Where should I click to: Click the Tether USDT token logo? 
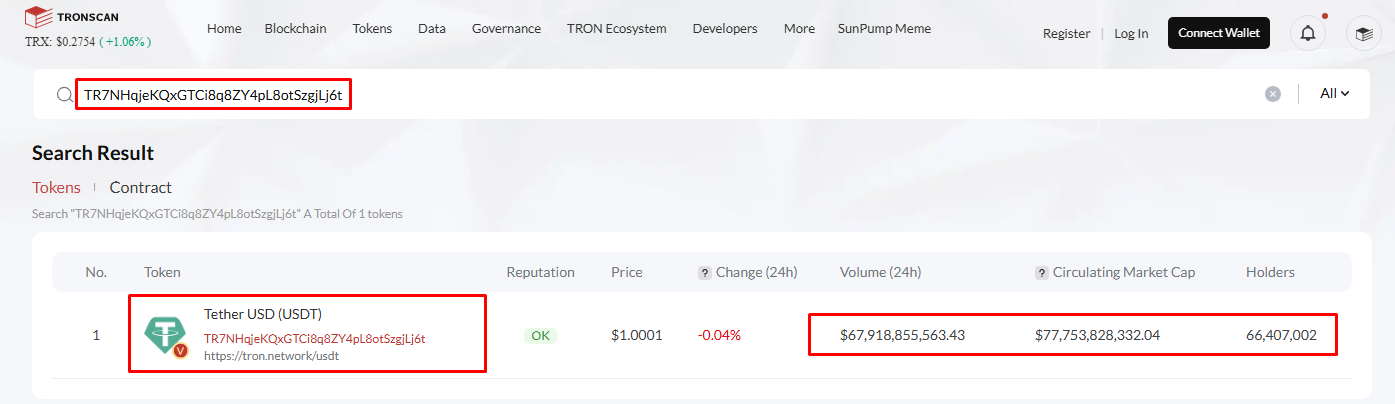(163, 335)
